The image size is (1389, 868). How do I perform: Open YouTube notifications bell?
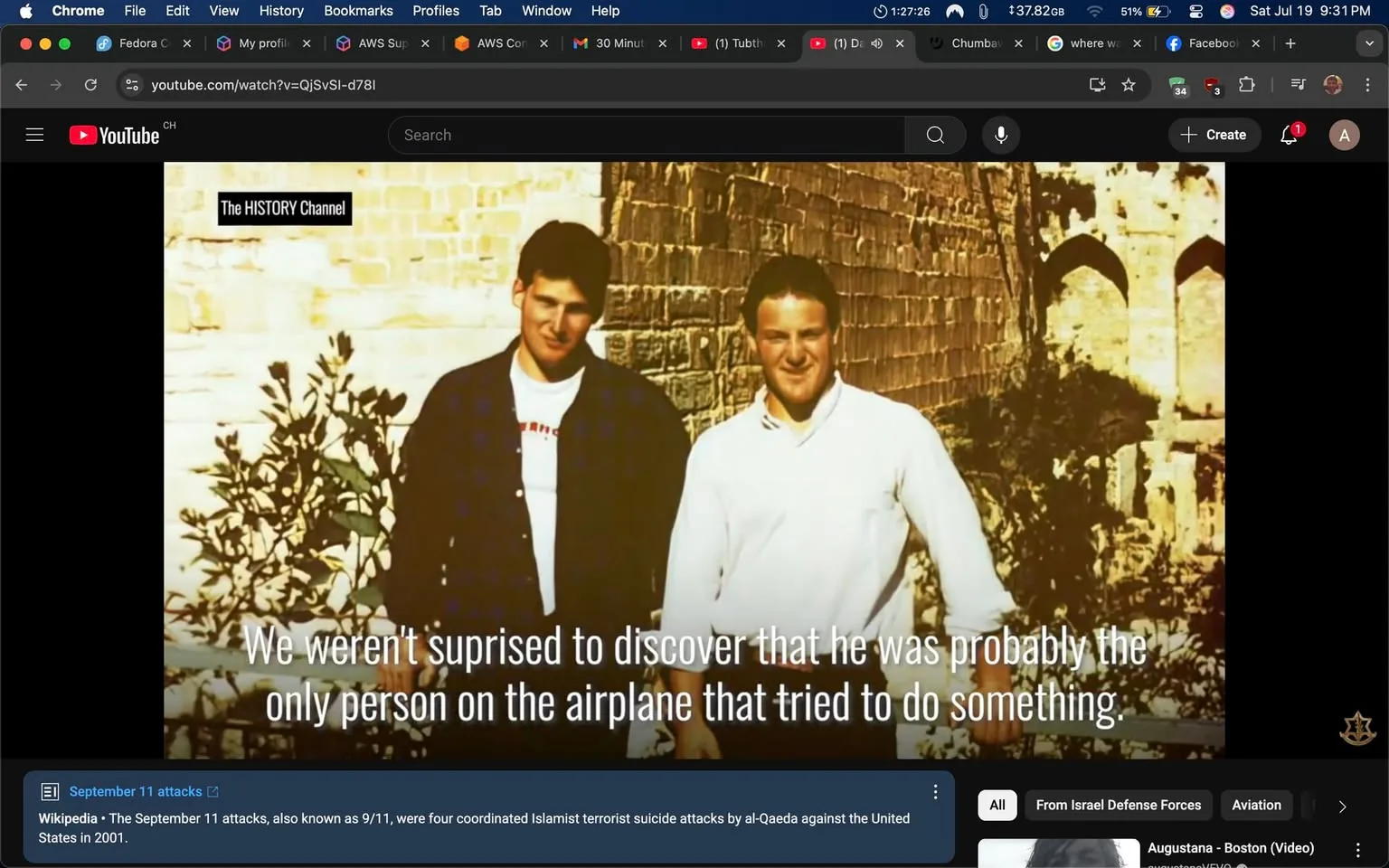pyautogui.click(x=1287, y=134)
